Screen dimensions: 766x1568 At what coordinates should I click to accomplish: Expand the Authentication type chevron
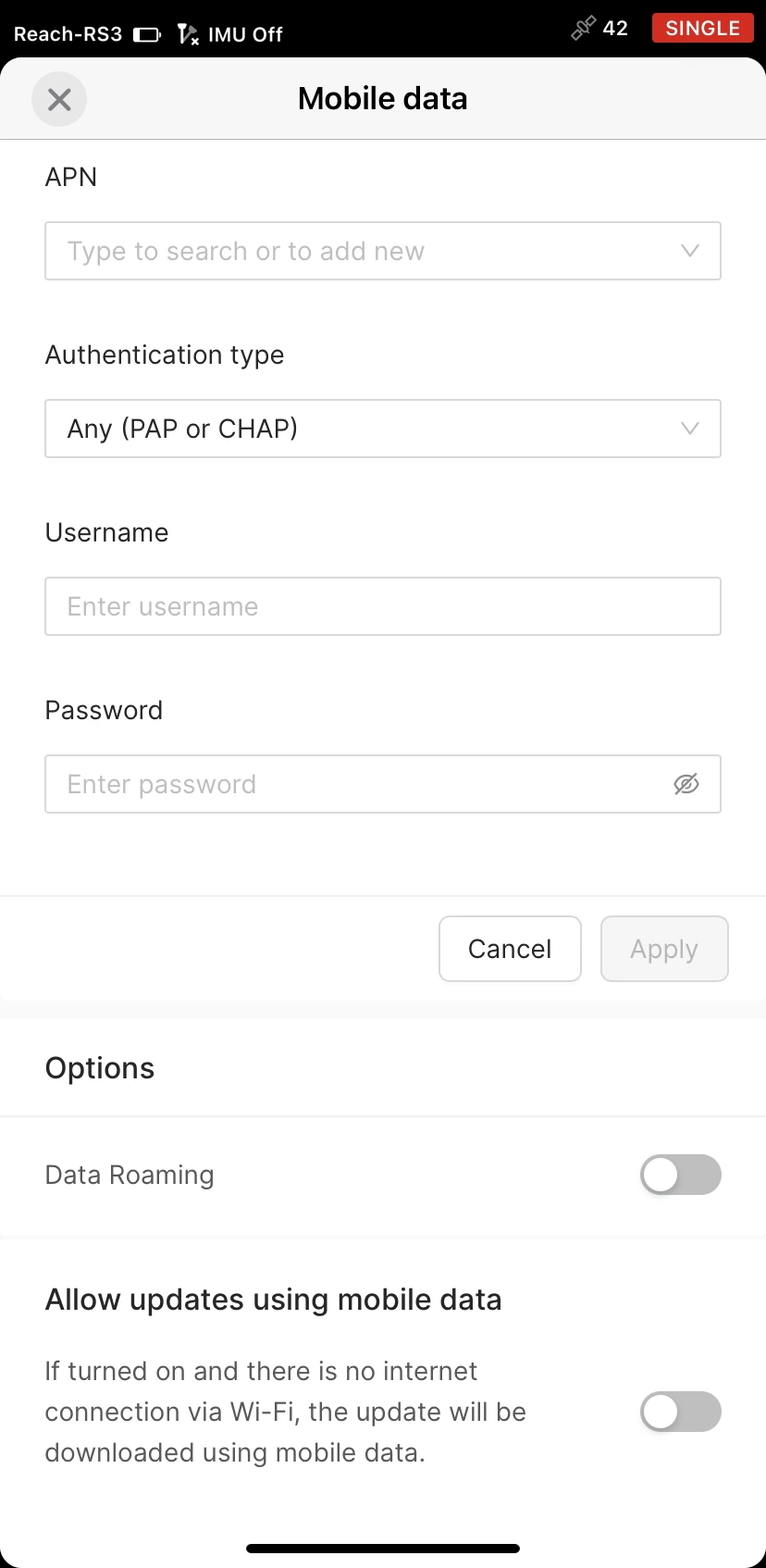coord(689,429)
